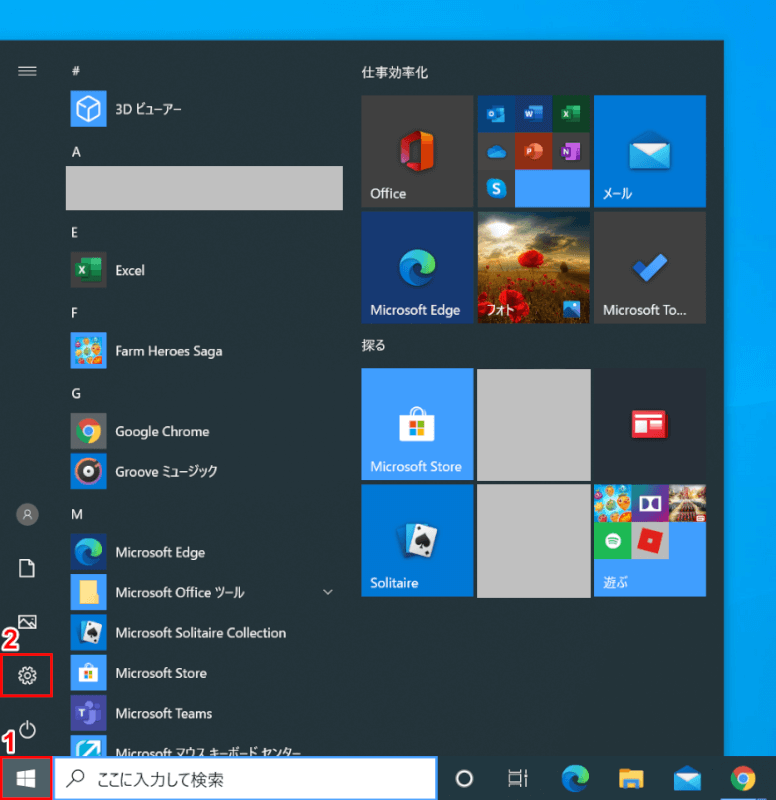Screen dimensions: 776x800
Task: Open Task View on the taskbar
Action: tap(518, 779)
